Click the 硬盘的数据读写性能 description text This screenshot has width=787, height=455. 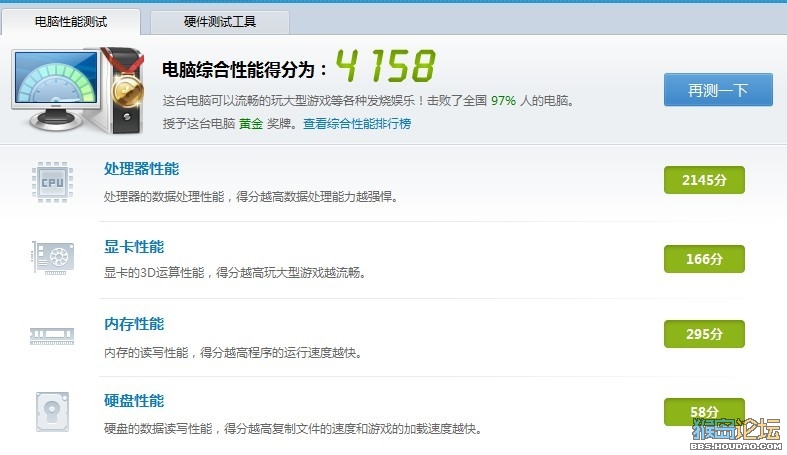pos(293,429)
